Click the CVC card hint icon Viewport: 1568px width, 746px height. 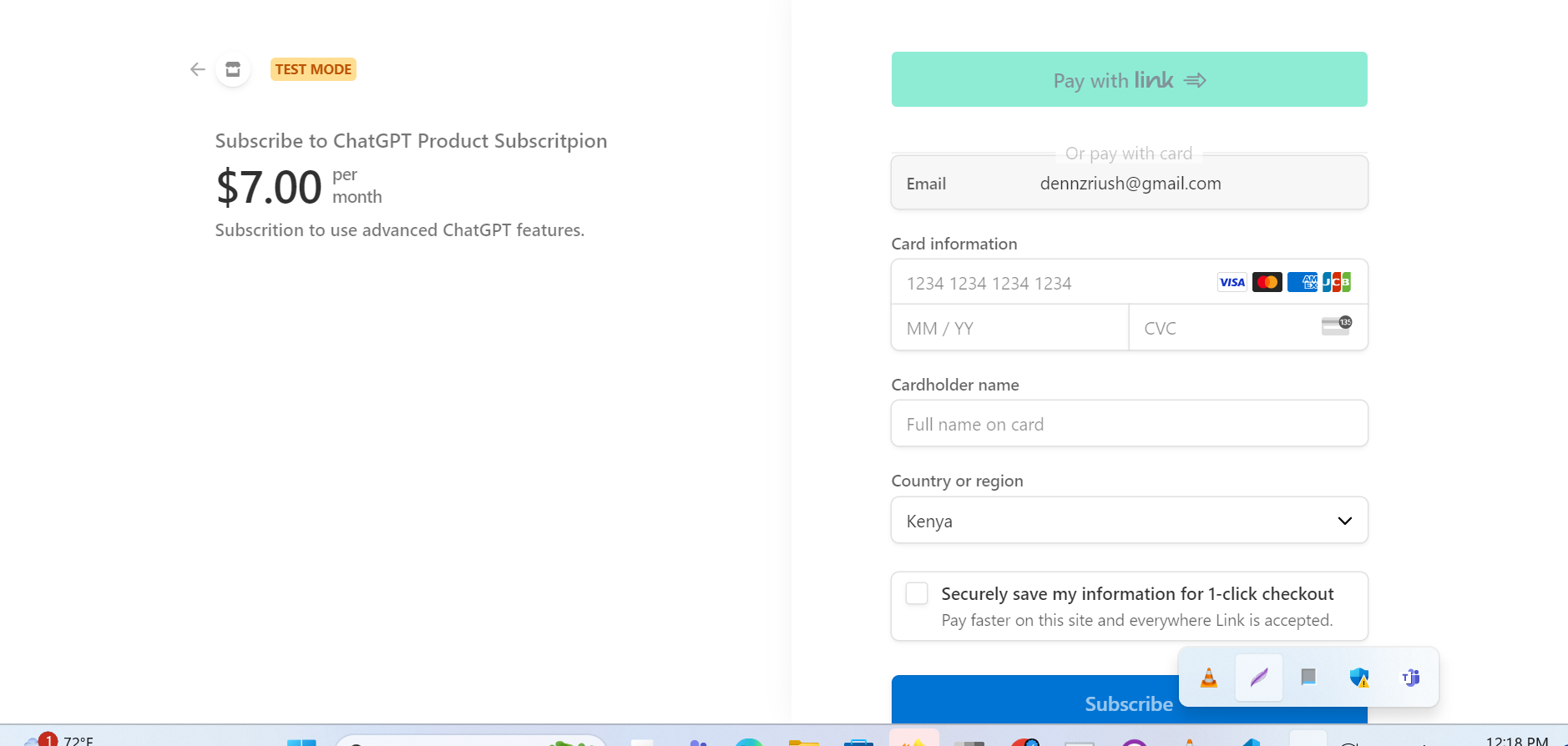1337,325
